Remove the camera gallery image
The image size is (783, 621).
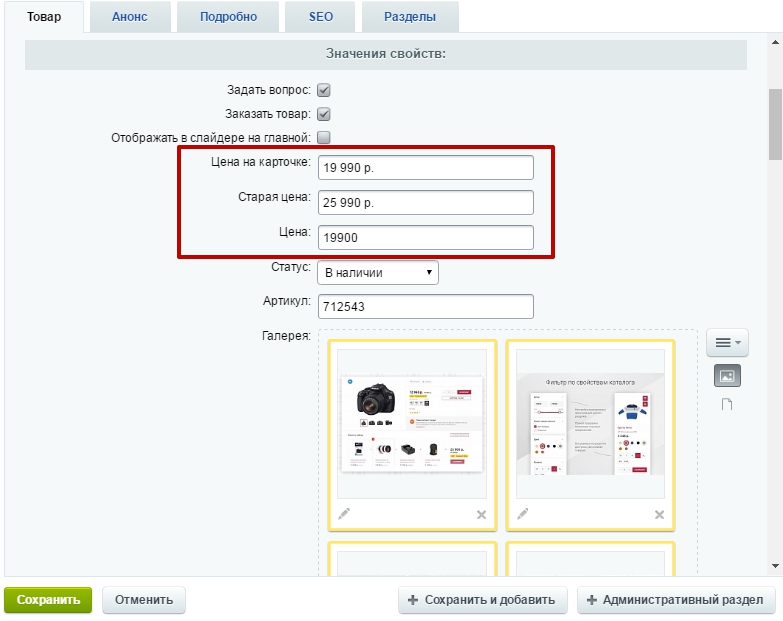[x=481, y=515]
